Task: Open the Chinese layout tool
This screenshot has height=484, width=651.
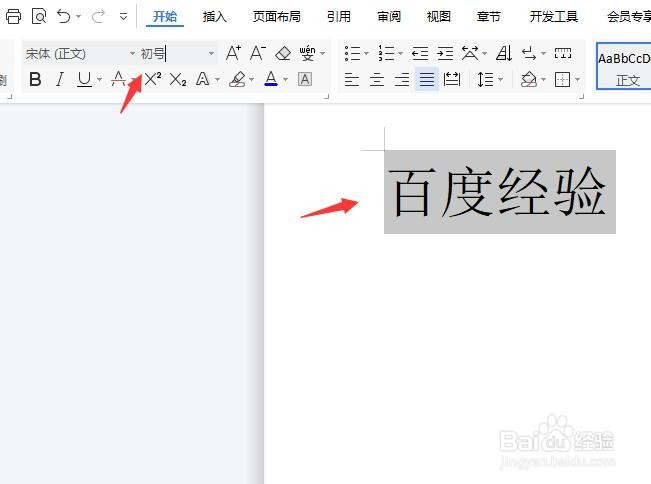Action: click(x=470, y=53)
